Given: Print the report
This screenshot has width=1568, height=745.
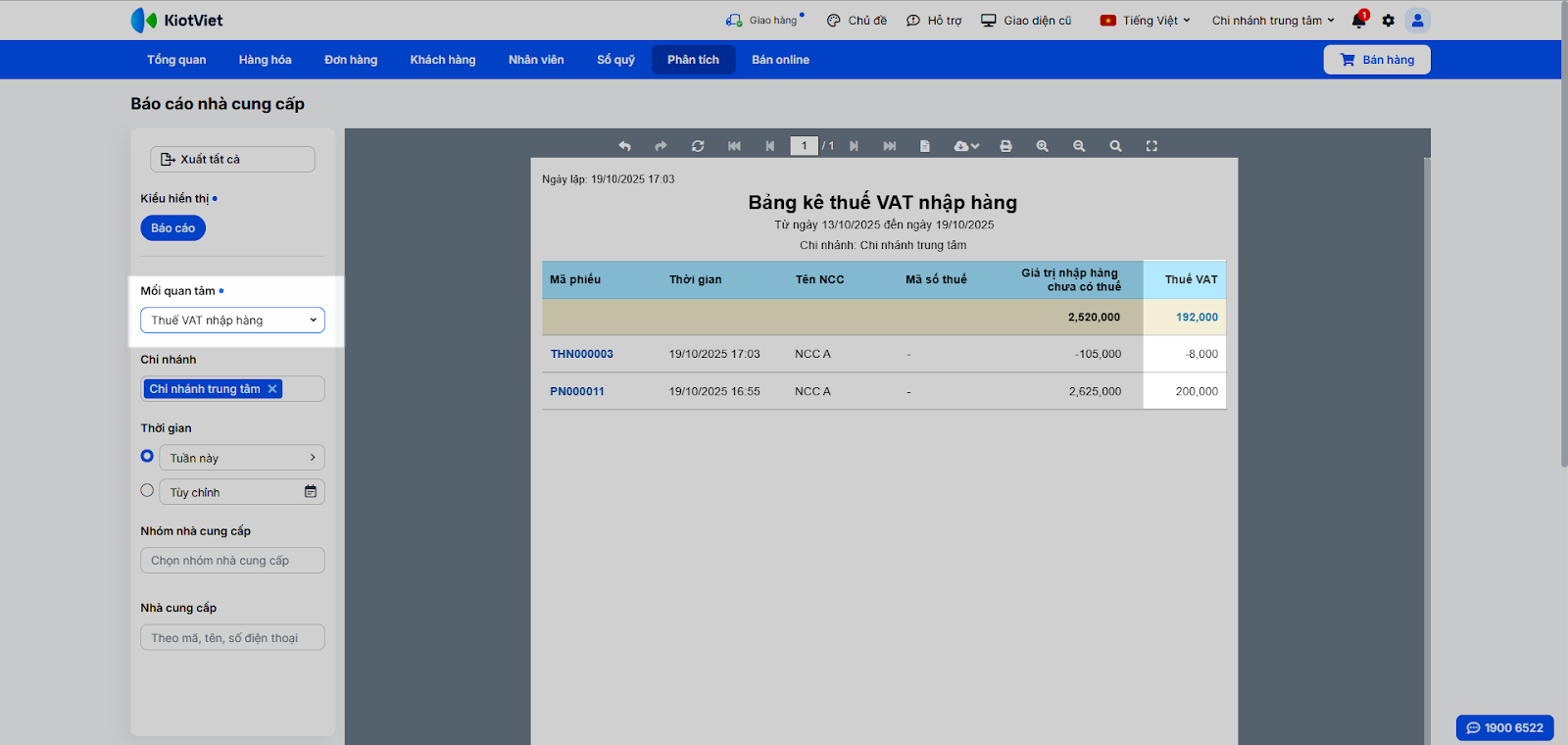Looking at the screenshot, I should (x=1005, y=146).
